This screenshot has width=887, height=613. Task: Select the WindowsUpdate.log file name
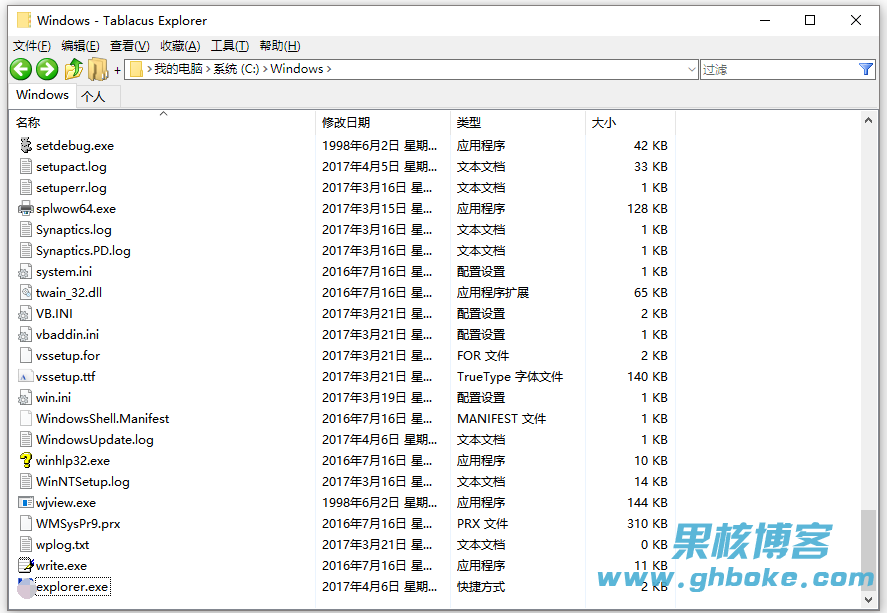[94, 439]
